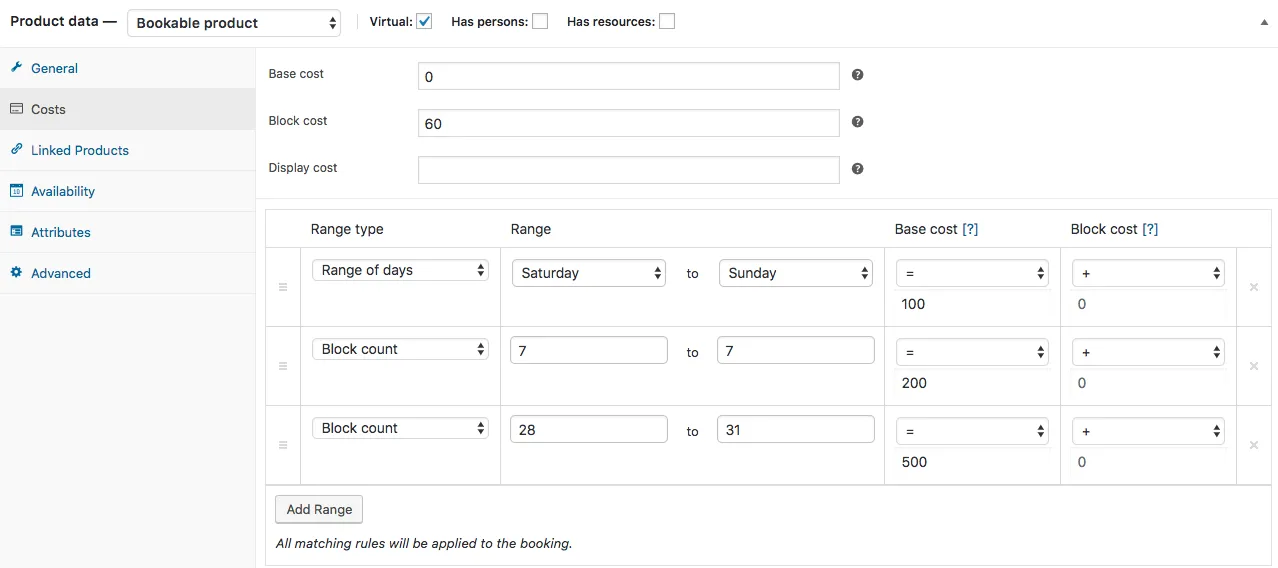Remove the Saturday to Sunday range row
This screenshot has width=1278, height=568.
pos(1253,287)
